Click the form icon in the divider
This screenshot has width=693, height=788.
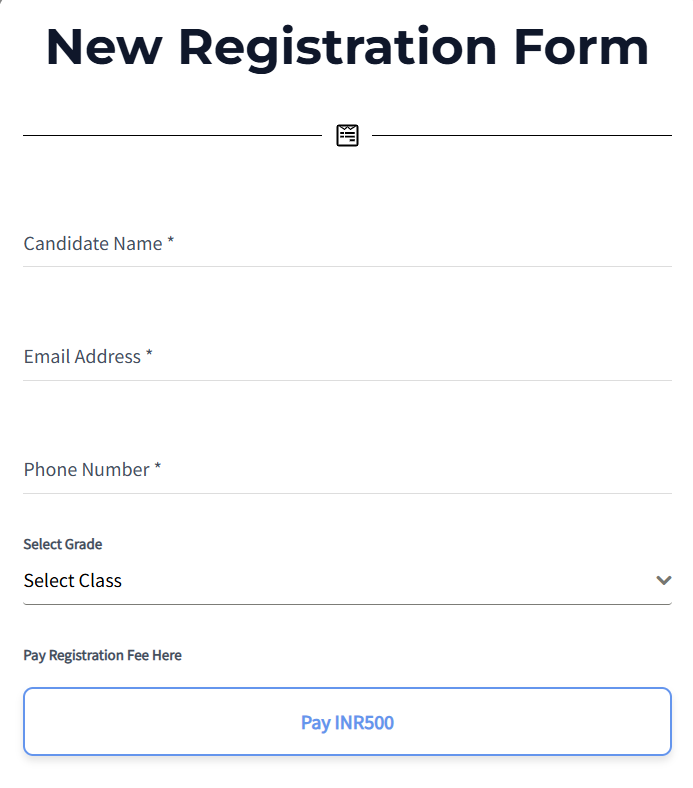click(347, 135)
